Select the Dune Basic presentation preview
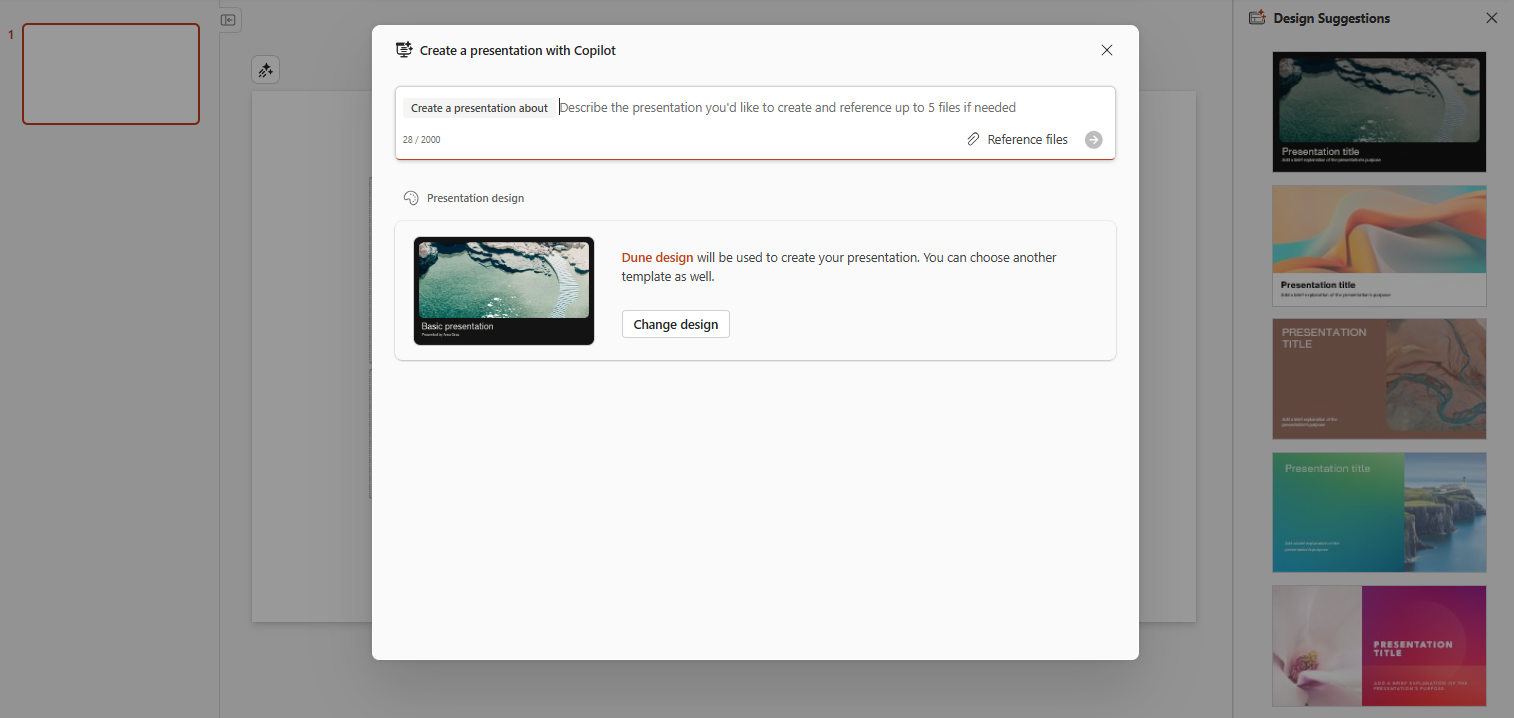This screenshot has width=1514, height=718. click(x=504, y=290)
